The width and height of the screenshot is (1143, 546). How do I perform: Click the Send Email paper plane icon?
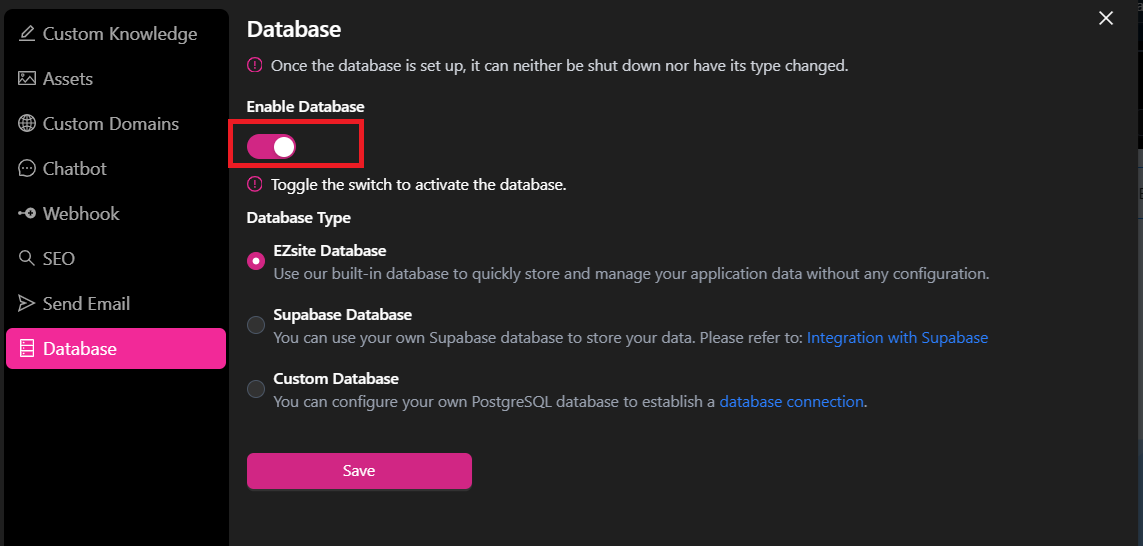pyautogui.click(x=27, y=303)
